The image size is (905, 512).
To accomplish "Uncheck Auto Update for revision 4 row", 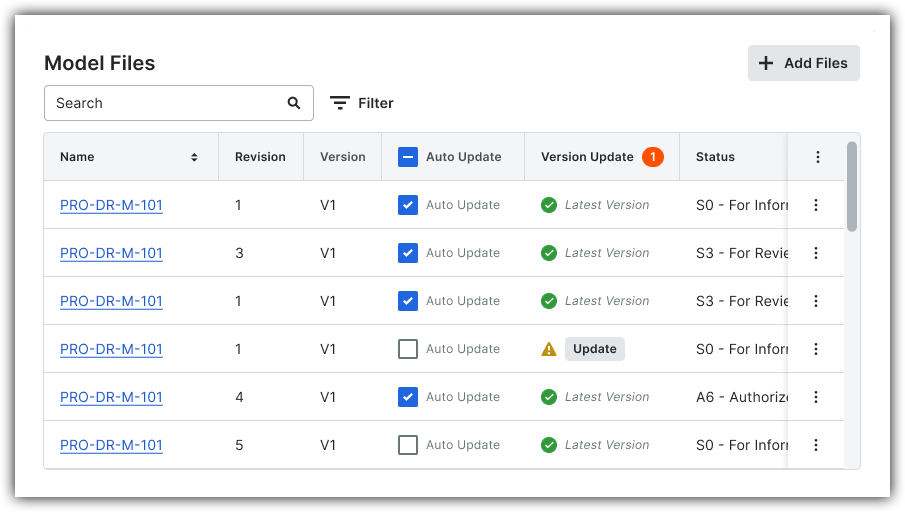I will tap(408, 397).
